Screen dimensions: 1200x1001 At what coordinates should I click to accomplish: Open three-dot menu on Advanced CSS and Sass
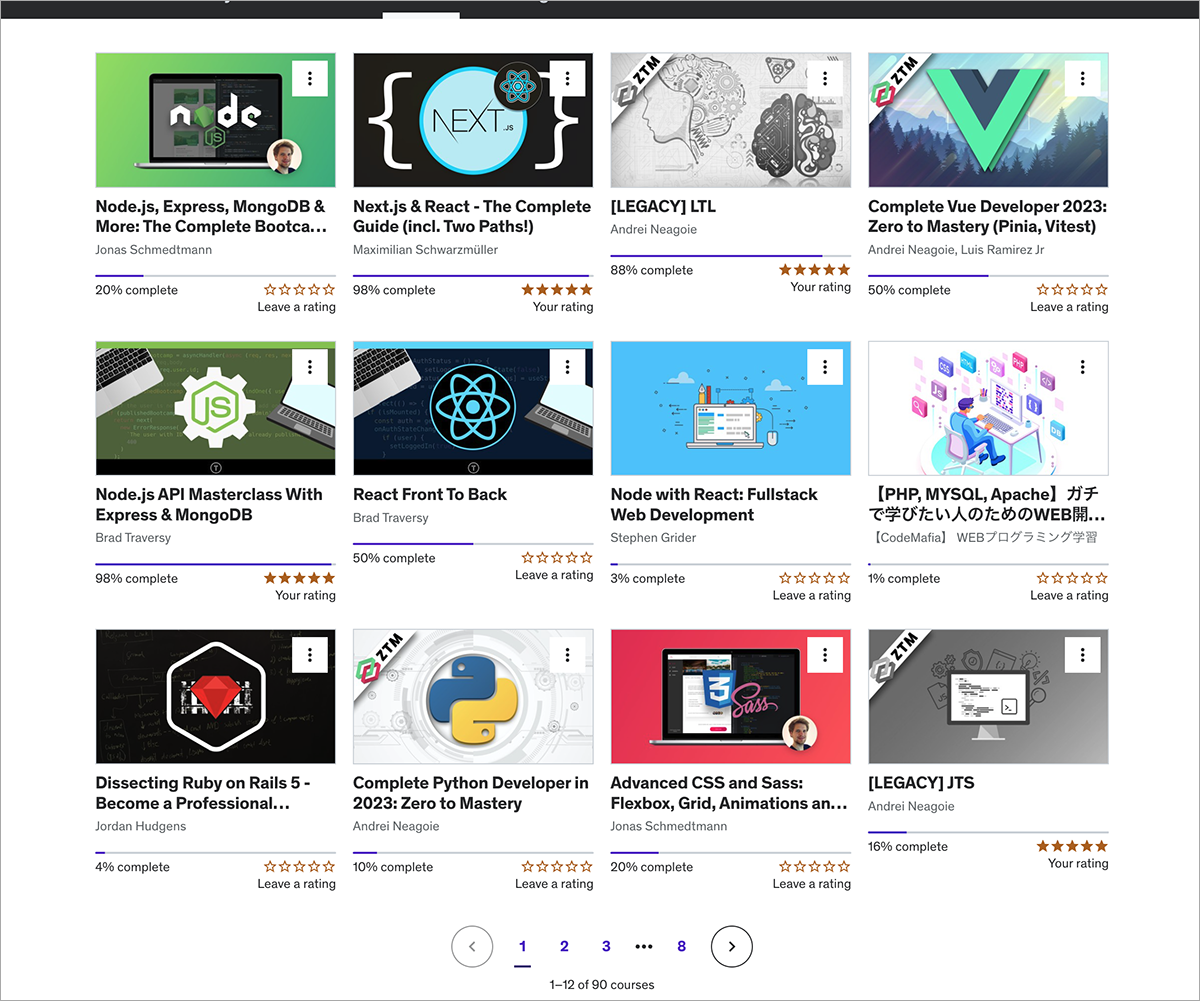825,655
